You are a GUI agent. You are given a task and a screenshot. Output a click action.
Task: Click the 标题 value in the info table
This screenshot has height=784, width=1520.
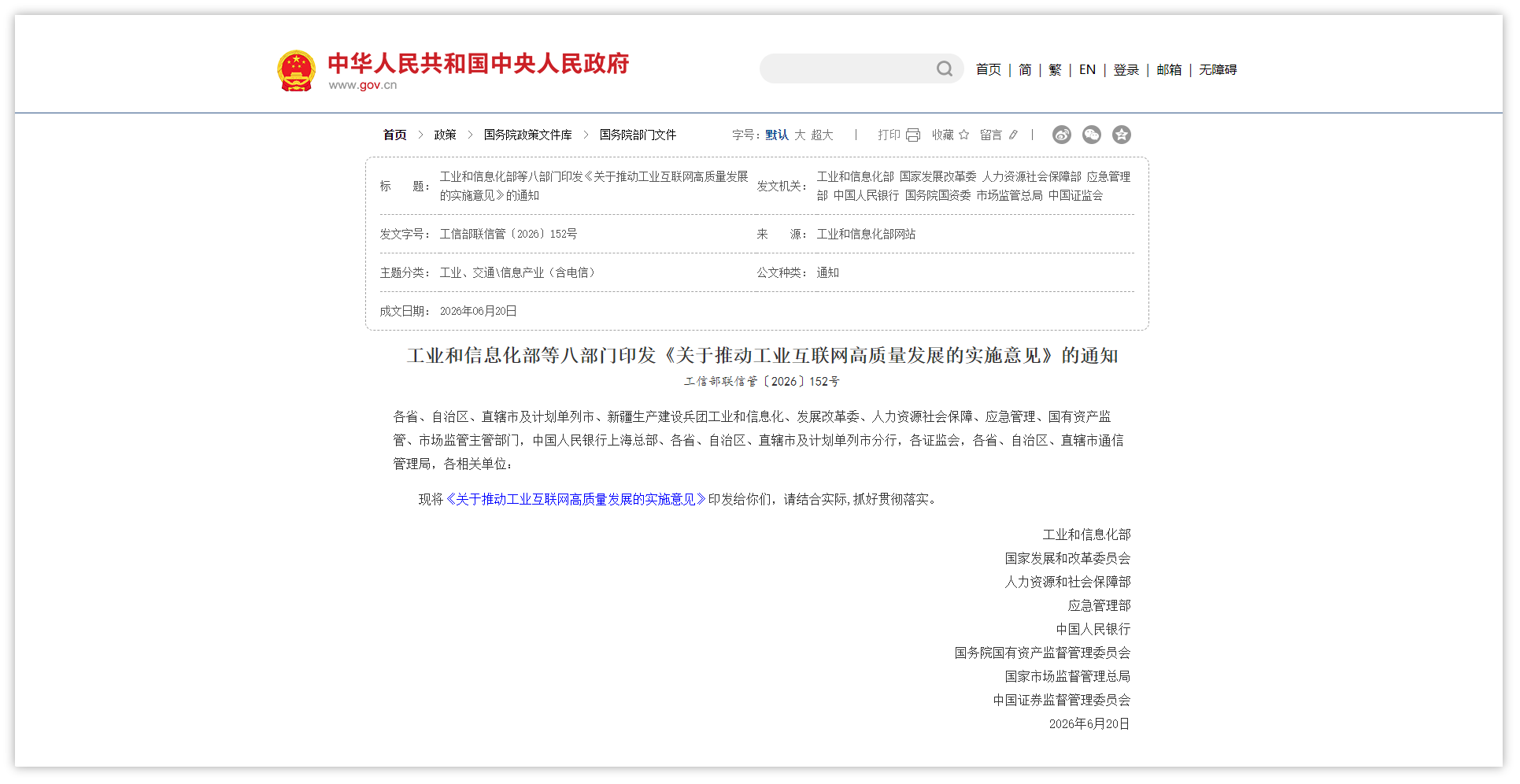pyautogui.click(x=594, y=186)
